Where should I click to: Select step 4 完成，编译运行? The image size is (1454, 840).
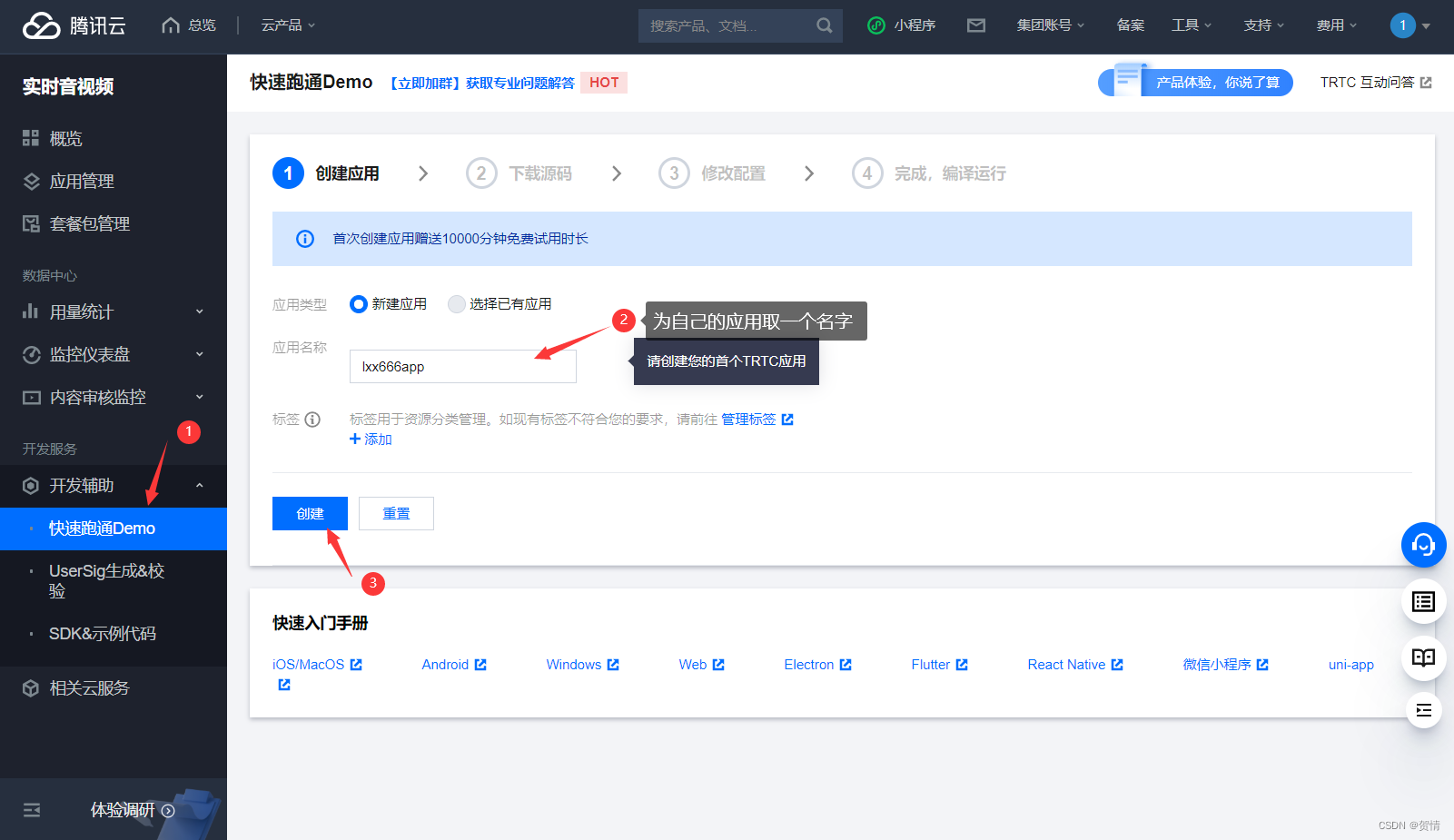929,173
